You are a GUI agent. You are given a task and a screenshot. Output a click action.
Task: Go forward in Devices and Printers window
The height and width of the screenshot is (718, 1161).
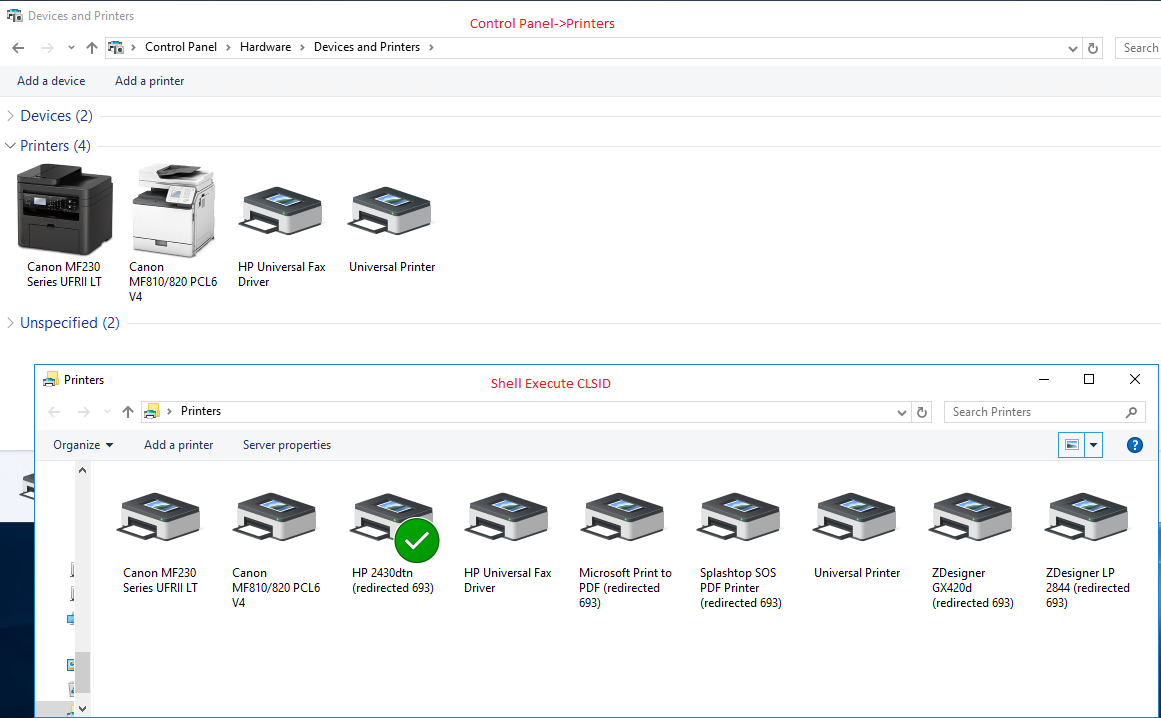pyautogui.click(x=47, y=47)
